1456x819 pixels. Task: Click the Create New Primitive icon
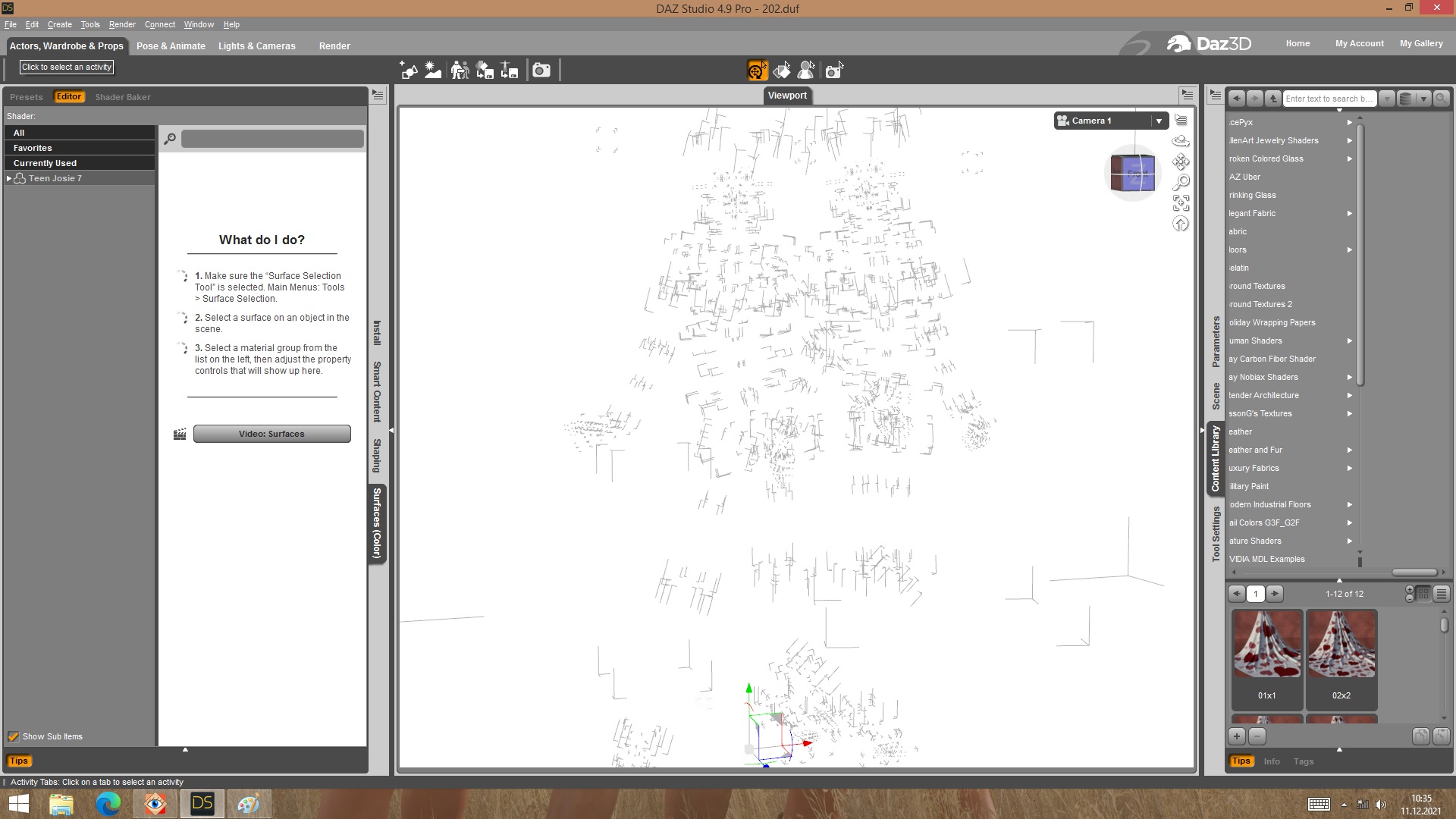pos(409,71)
